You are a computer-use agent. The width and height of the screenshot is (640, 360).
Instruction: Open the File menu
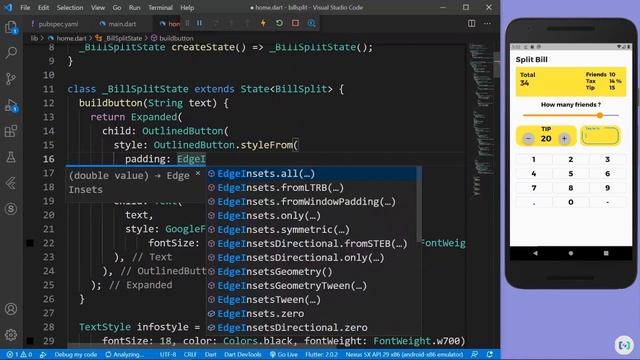[25, 7]
